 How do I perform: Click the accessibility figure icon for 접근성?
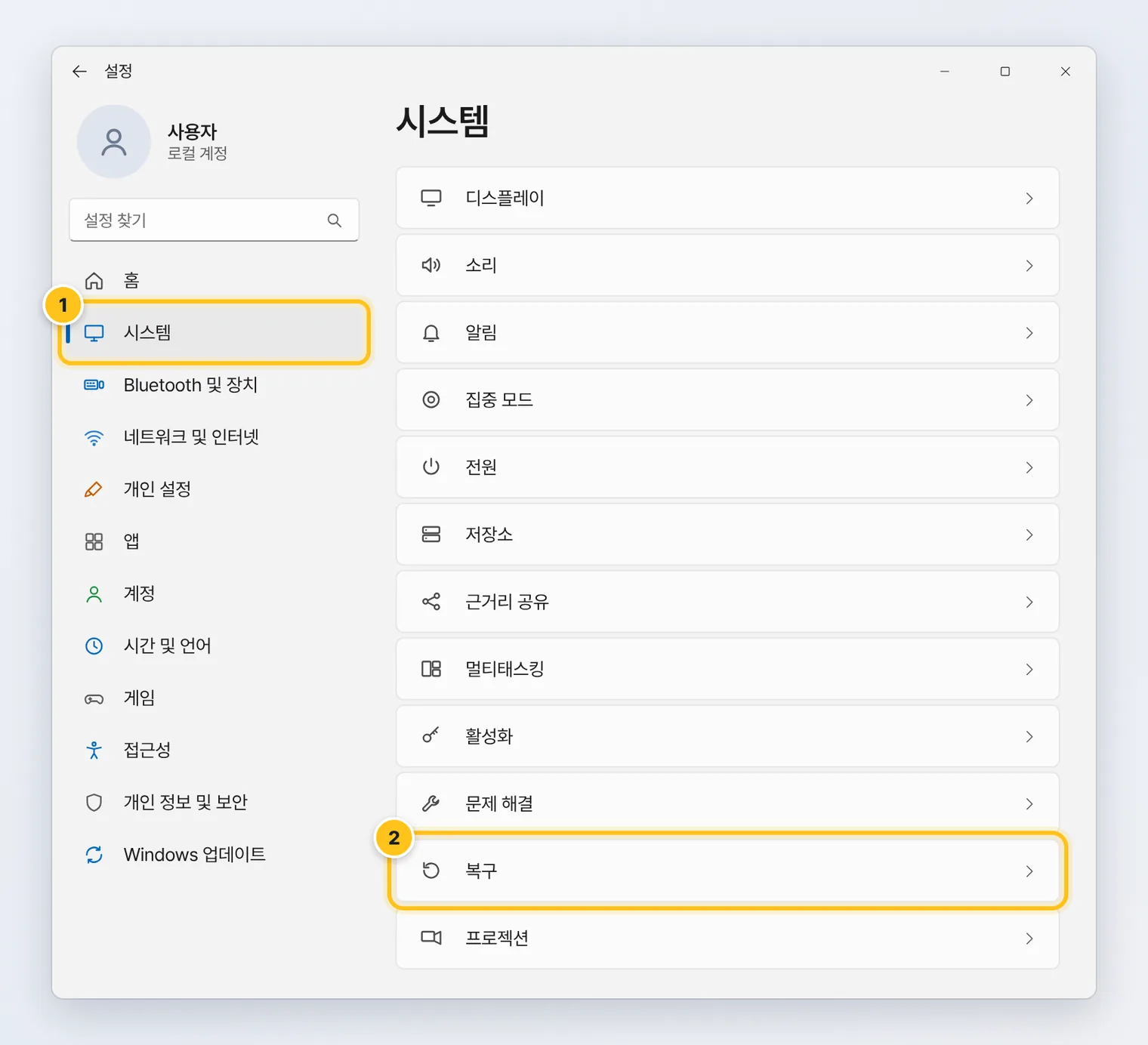(94, 750)
